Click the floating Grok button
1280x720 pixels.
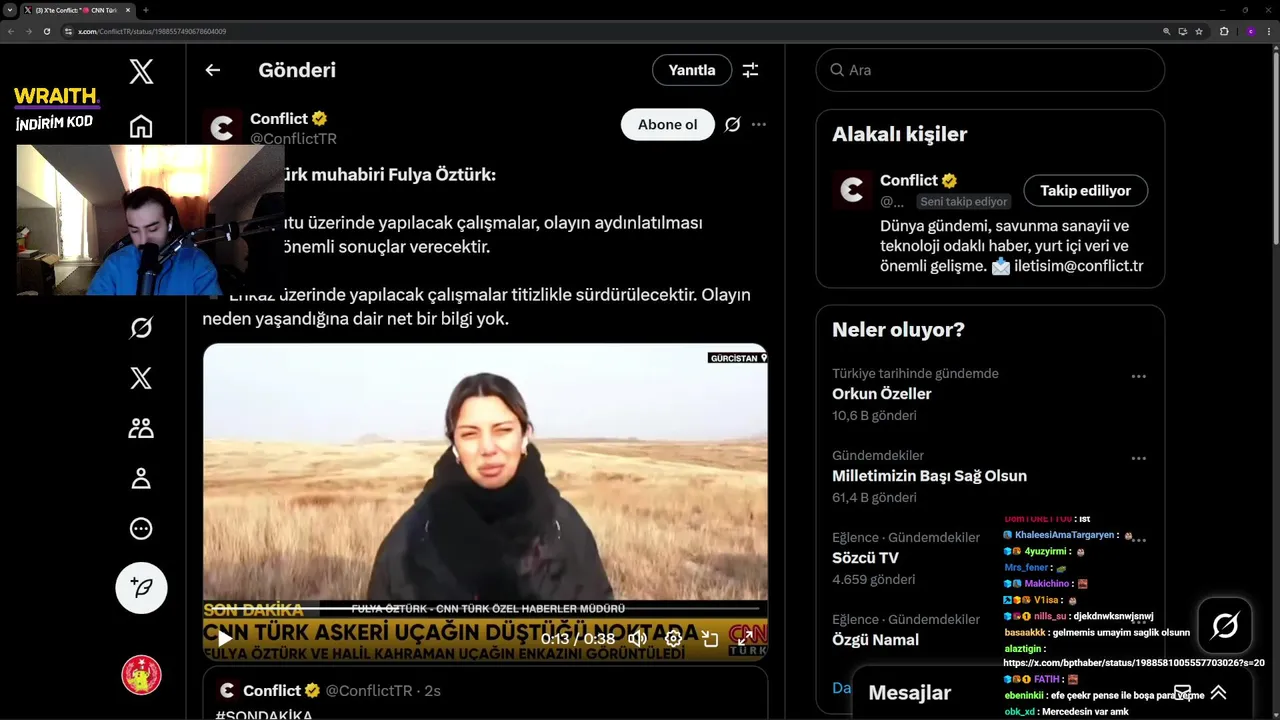1225,626
